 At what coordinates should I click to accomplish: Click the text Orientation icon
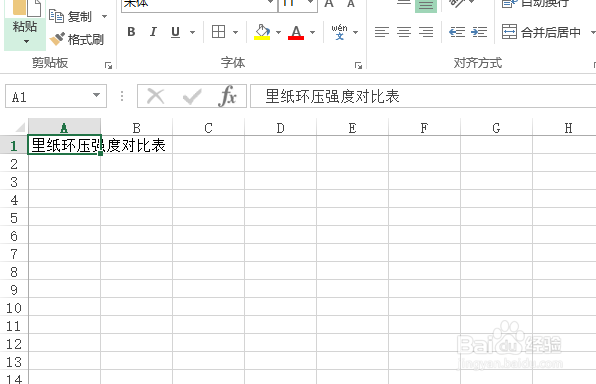coord(456,4)
